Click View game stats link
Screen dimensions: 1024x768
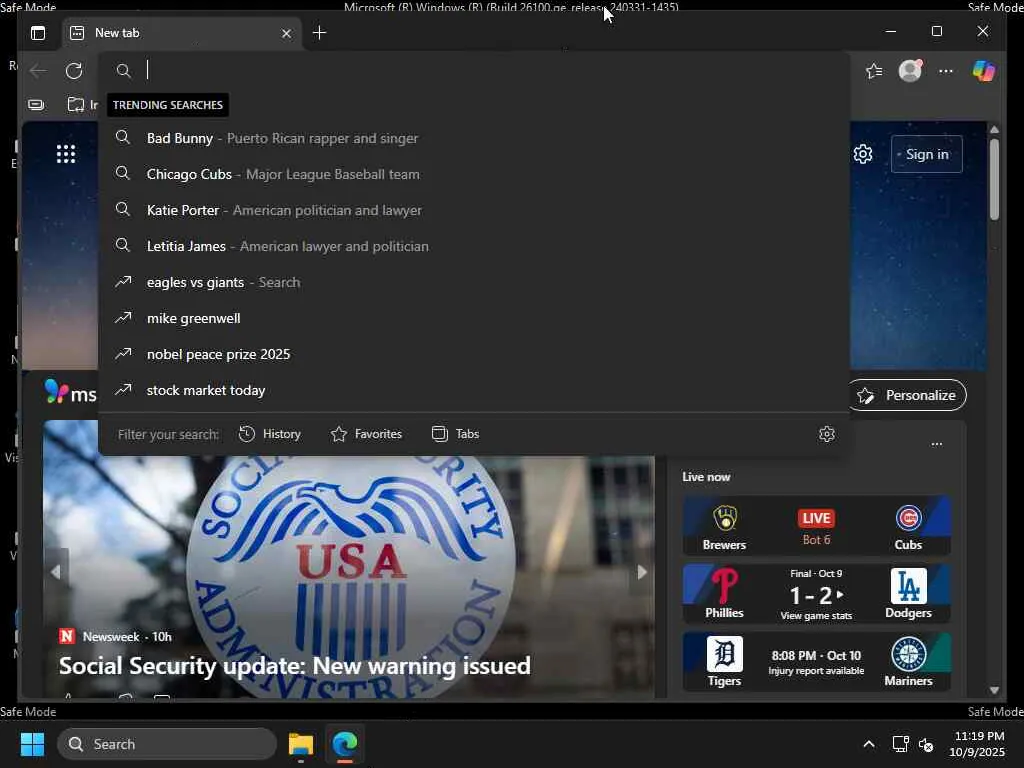coord(816,616)
